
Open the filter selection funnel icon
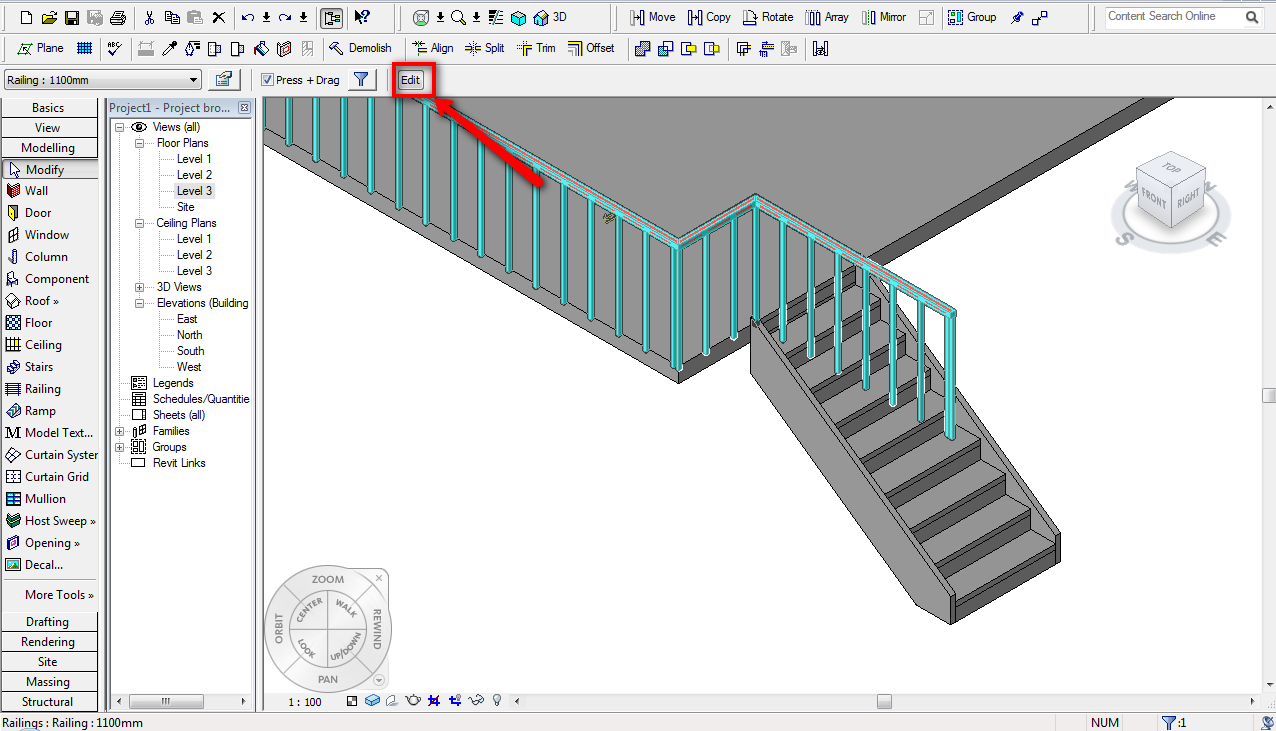(361, 80)
